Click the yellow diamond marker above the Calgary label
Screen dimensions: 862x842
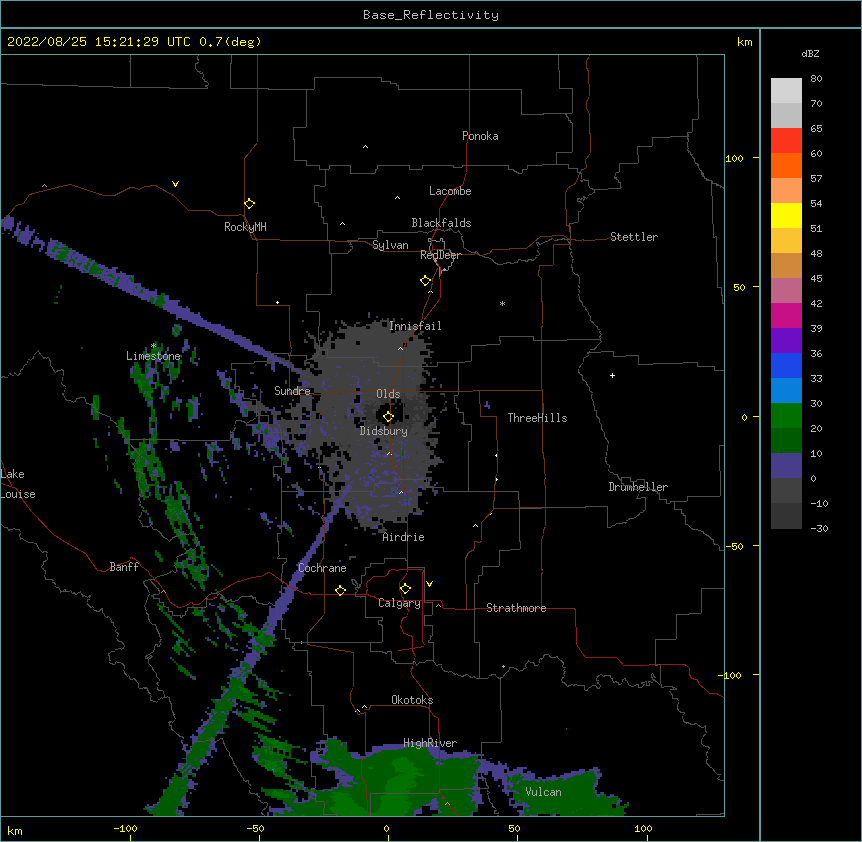click(x=405, y=589)
